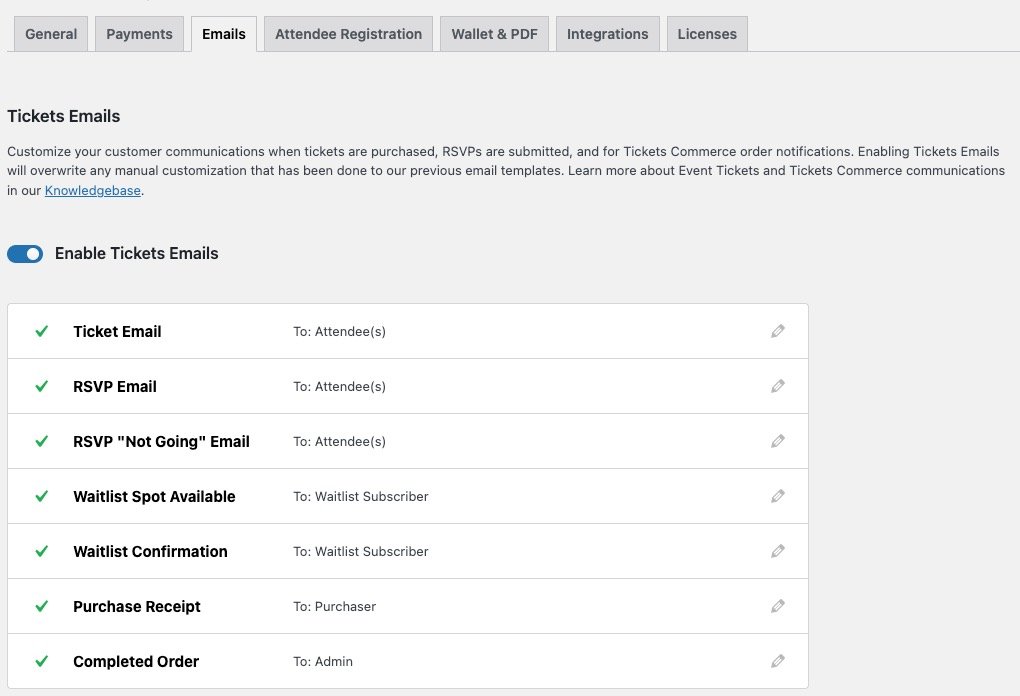Image resolution: width=1020 pixels, height=696 pixels.
Task: Edit the RSVP "Not Going" Email
Action: pos(778,441)
